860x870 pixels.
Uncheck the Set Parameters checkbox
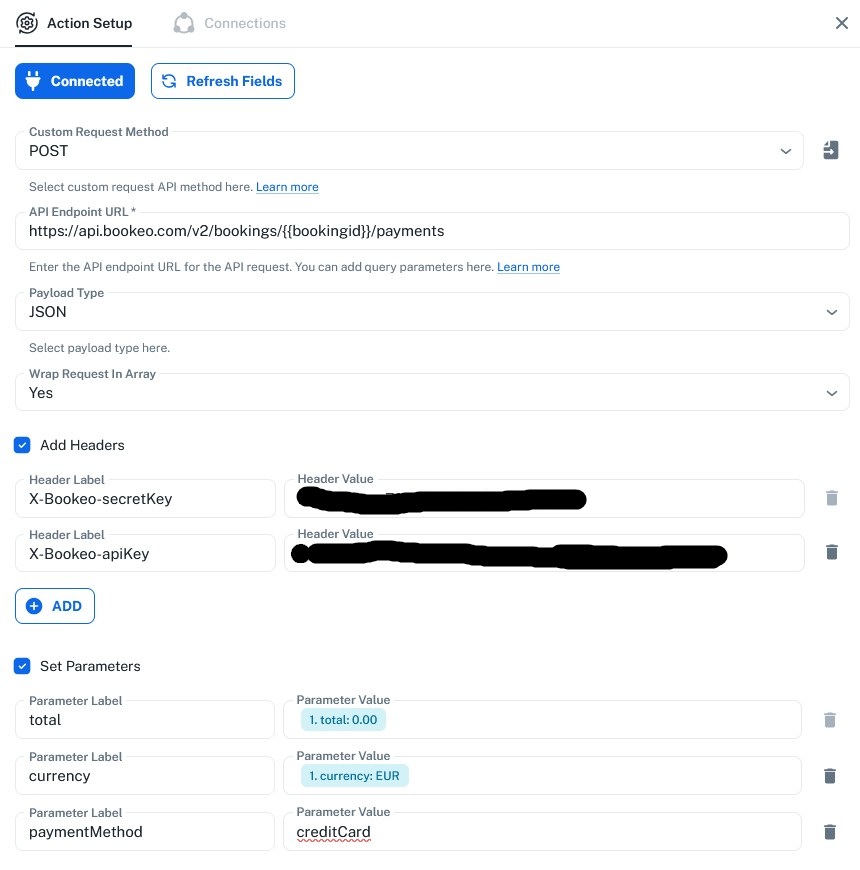22,666
